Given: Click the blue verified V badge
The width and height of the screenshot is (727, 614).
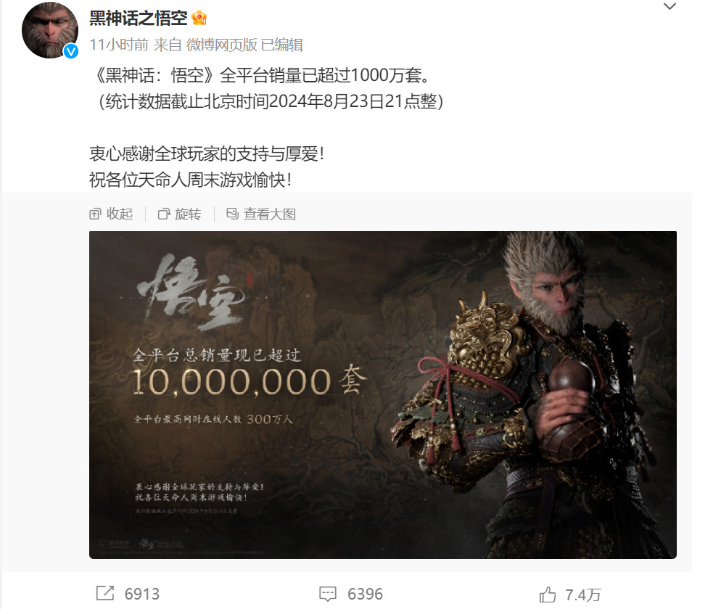Looking at the screenshot, I should (70, 51).
